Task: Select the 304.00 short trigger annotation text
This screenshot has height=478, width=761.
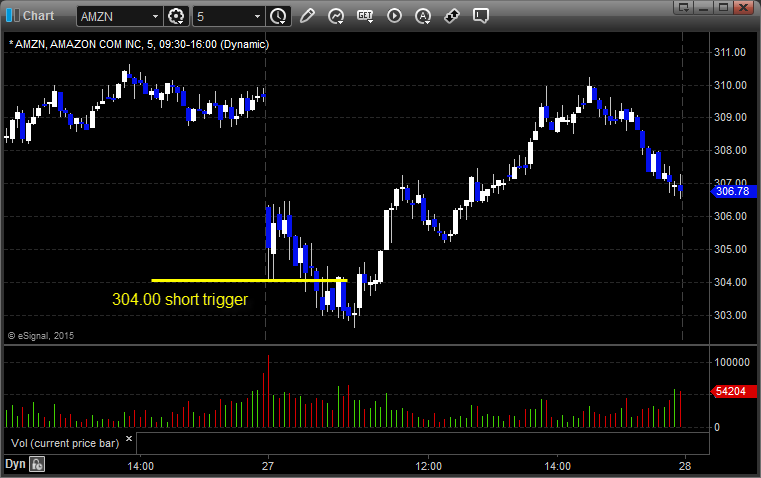Action: click(180, 299)
